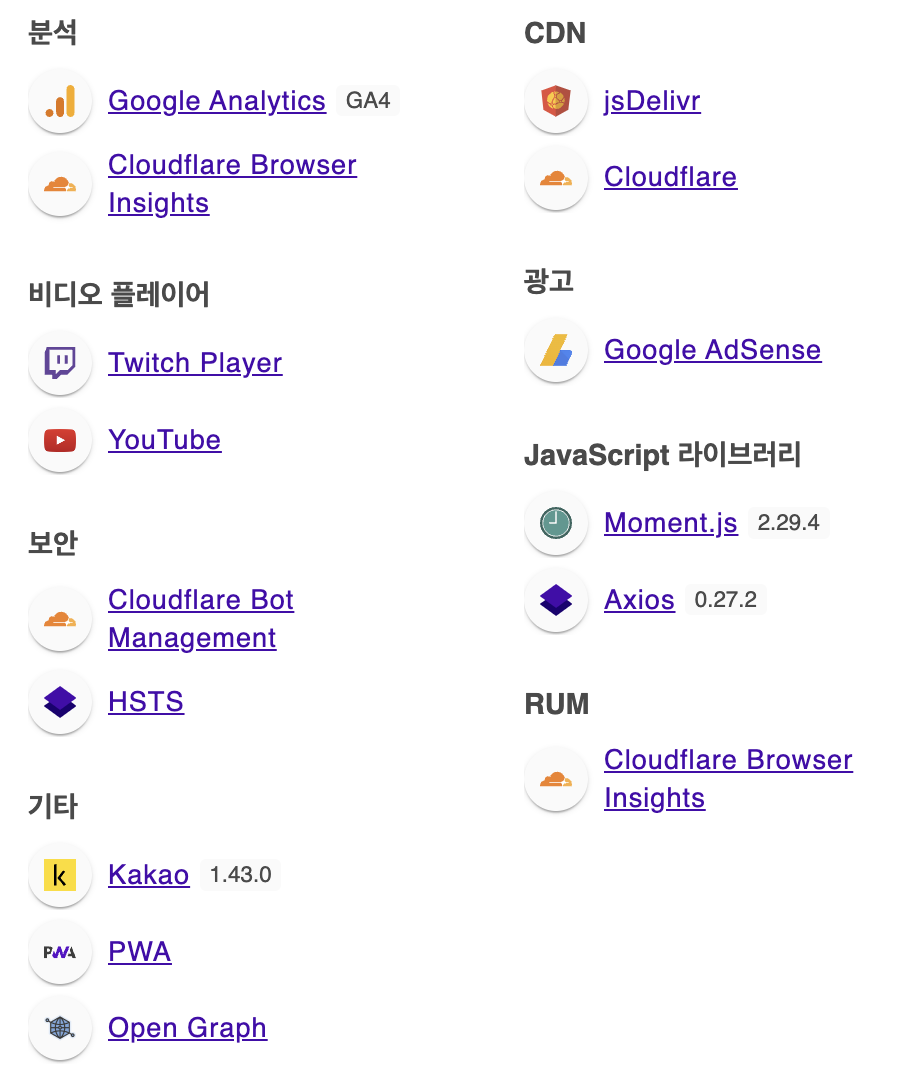Image resolution: width=914 pixels, height=1070 pixels.
Task: Click the Cloudflare Bot Management cloud icon
Action: 60,619
